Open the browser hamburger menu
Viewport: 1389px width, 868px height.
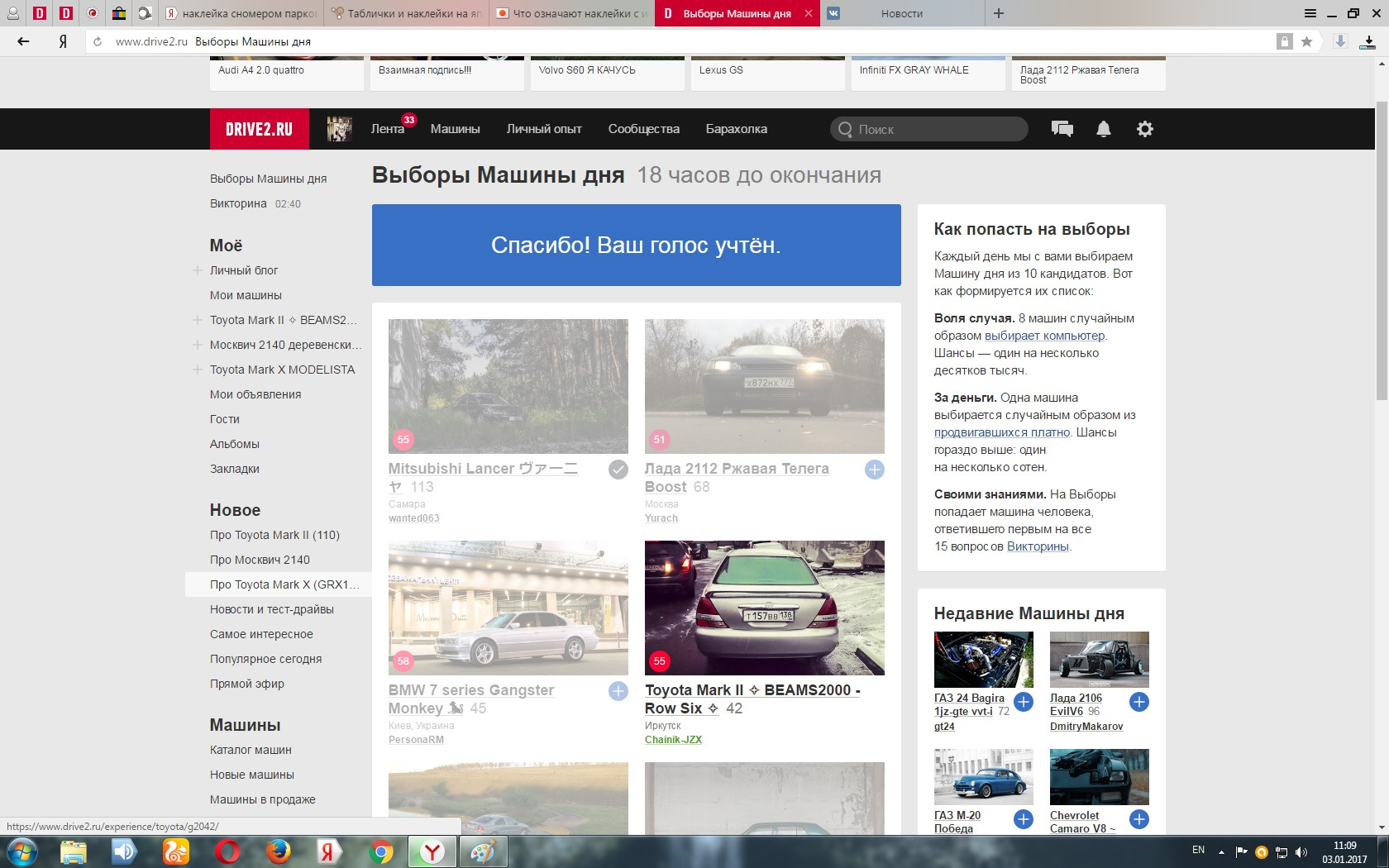1310,13
